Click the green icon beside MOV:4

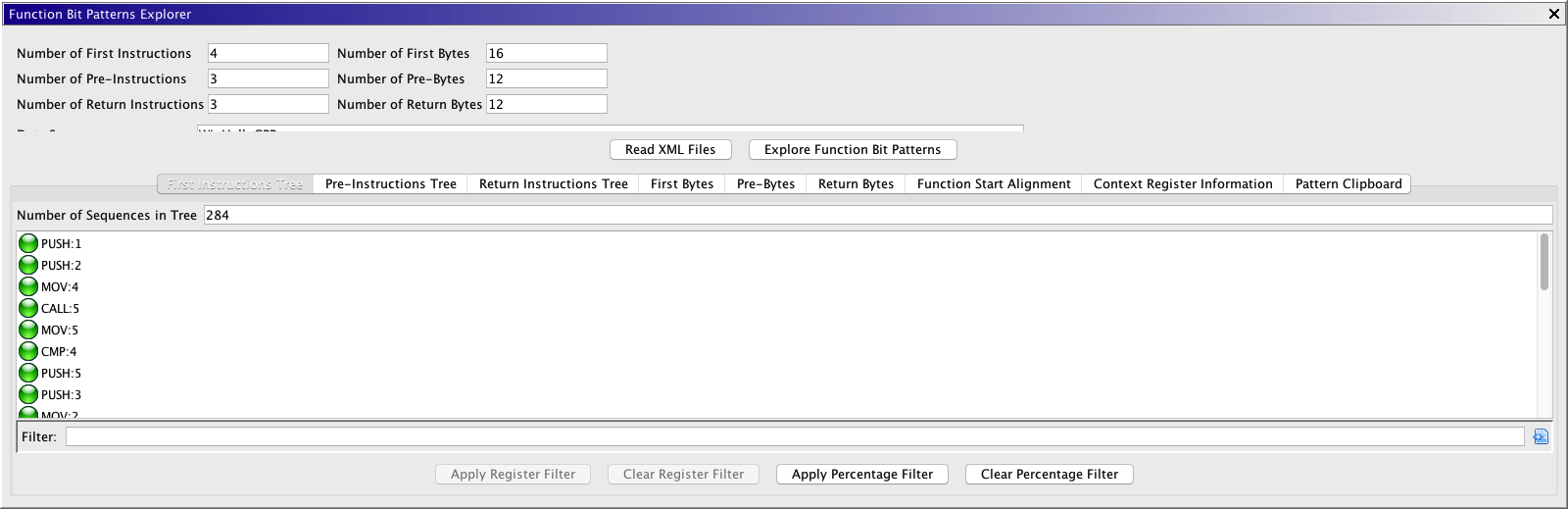point(28,286)
